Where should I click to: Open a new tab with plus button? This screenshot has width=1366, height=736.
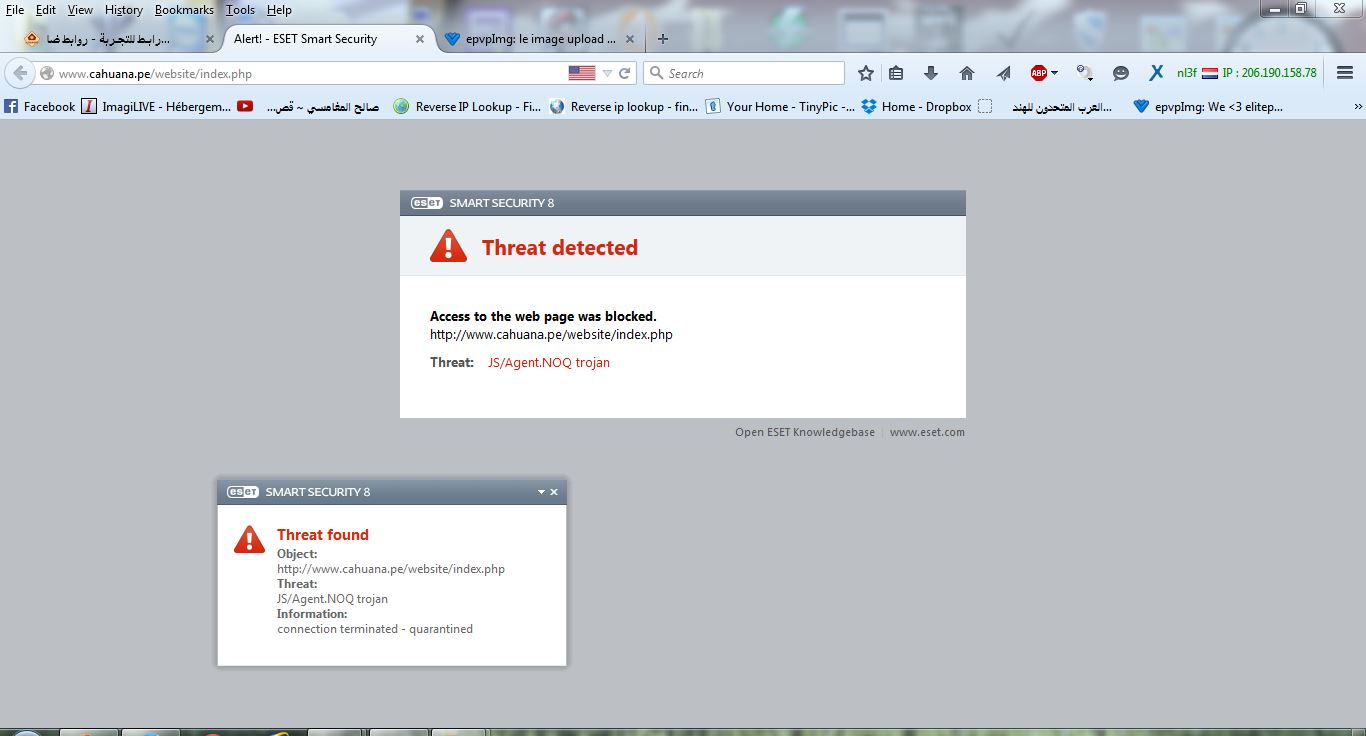pyautogui.click(x=662, y=39)
